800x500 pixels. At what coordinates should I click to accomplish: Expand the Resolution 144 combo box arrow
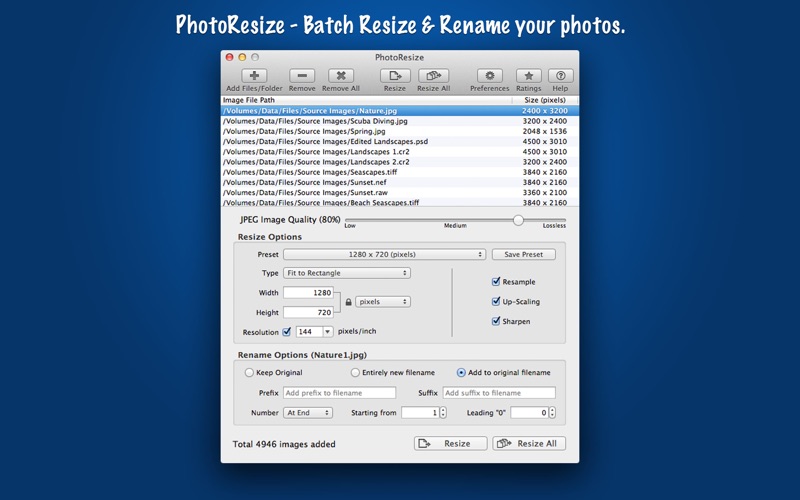pyautogui.click(x=328, y=332)
